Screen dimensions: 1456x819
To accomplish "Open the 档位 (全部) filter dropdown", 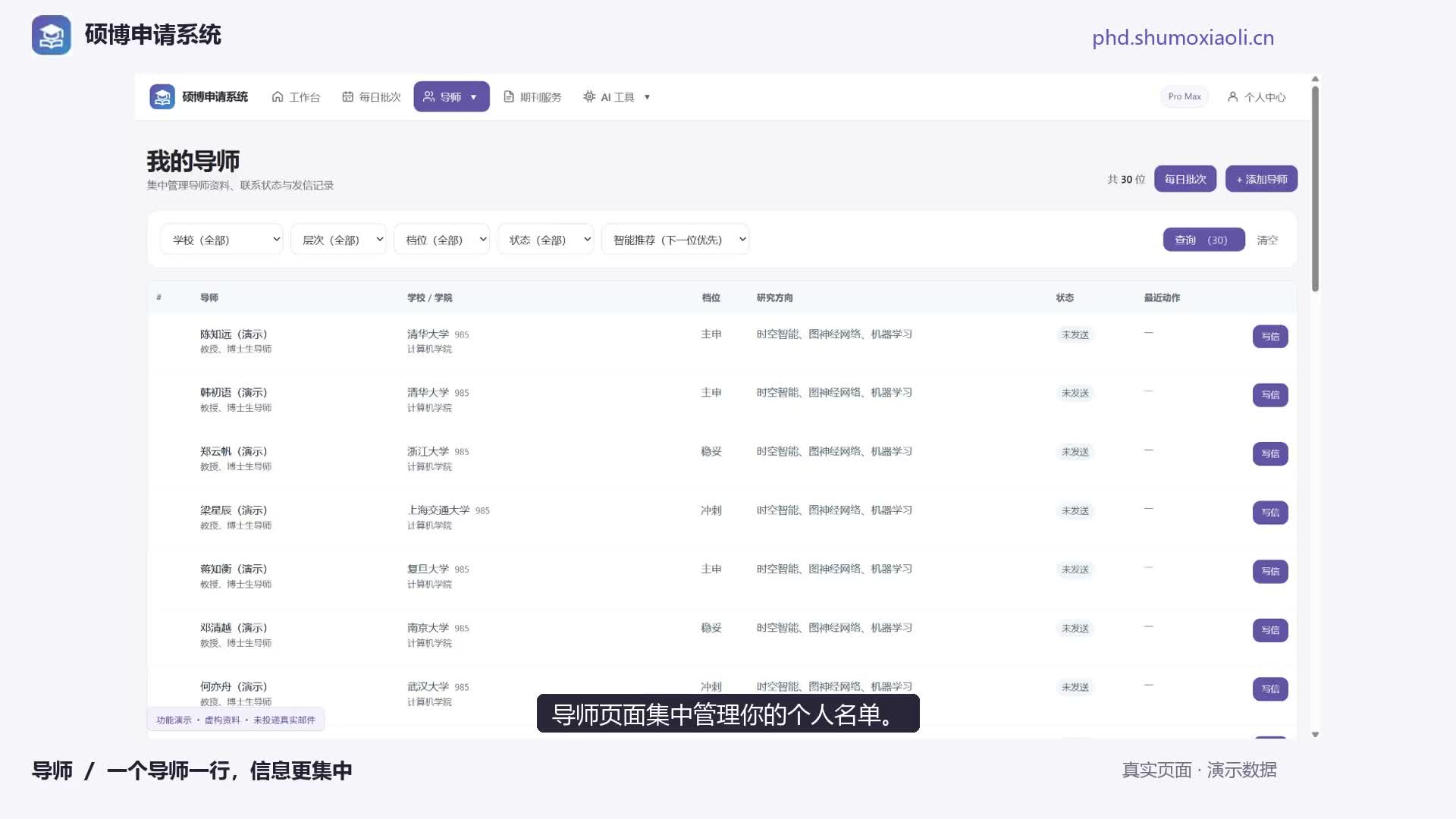I will tap(441, 240).
